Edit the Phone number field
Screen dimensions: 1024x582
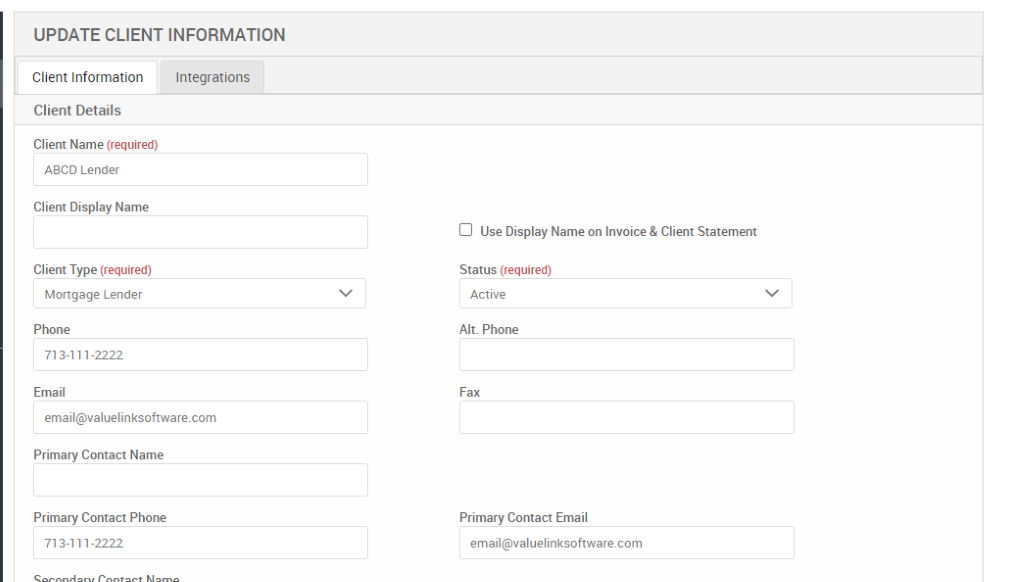pos(200,354)
